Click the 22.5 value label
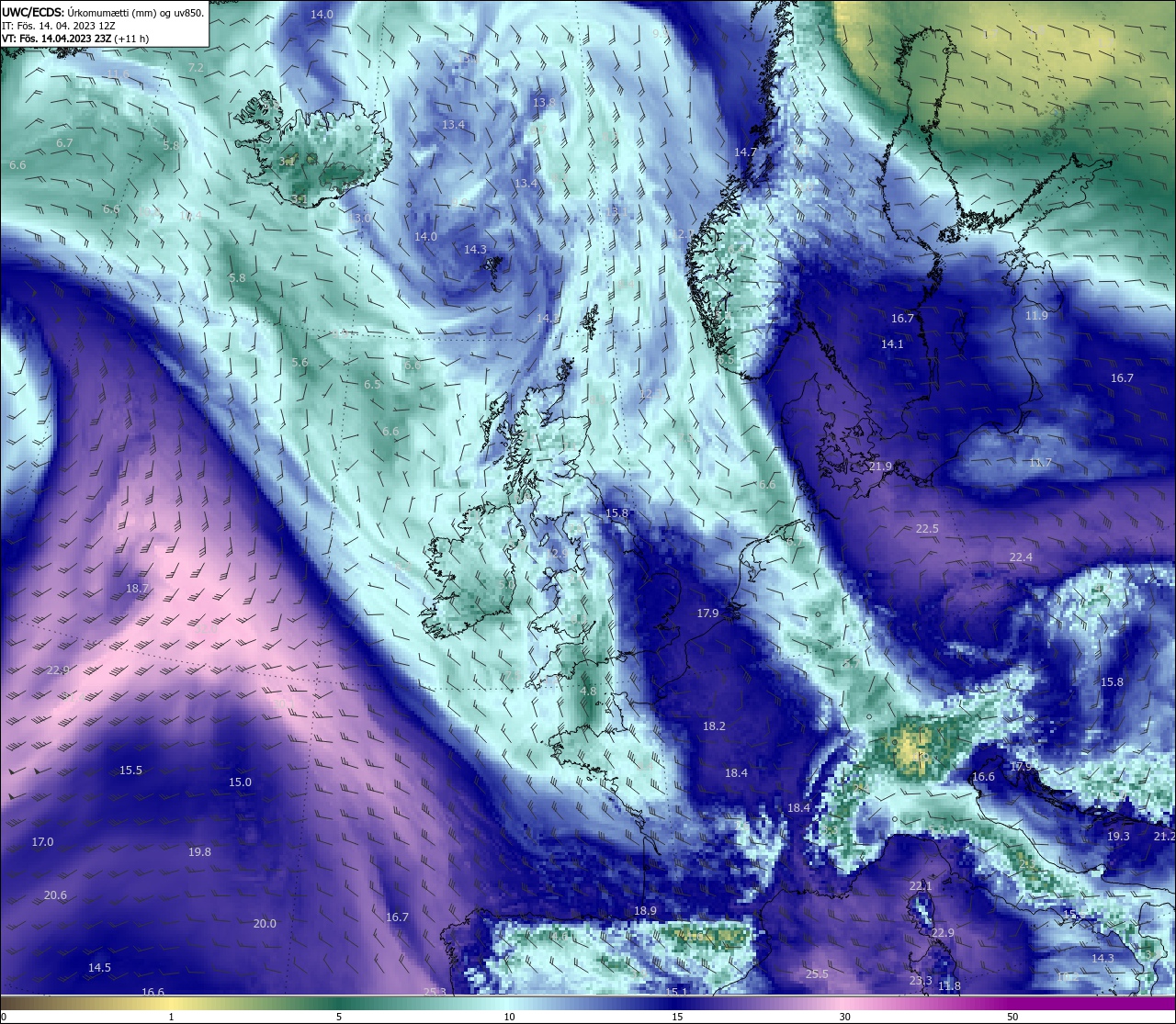This screenshot has width=1176, height=1024. click(x=927, y=528)
